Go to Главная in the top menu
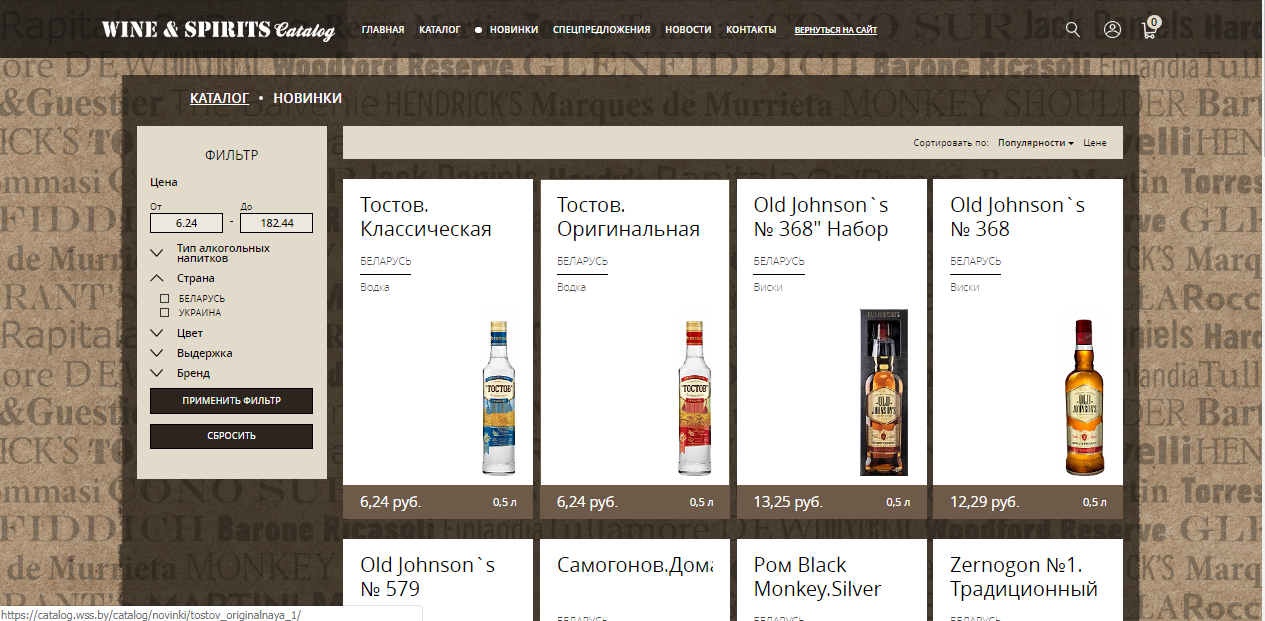 (x=383, y=30)
